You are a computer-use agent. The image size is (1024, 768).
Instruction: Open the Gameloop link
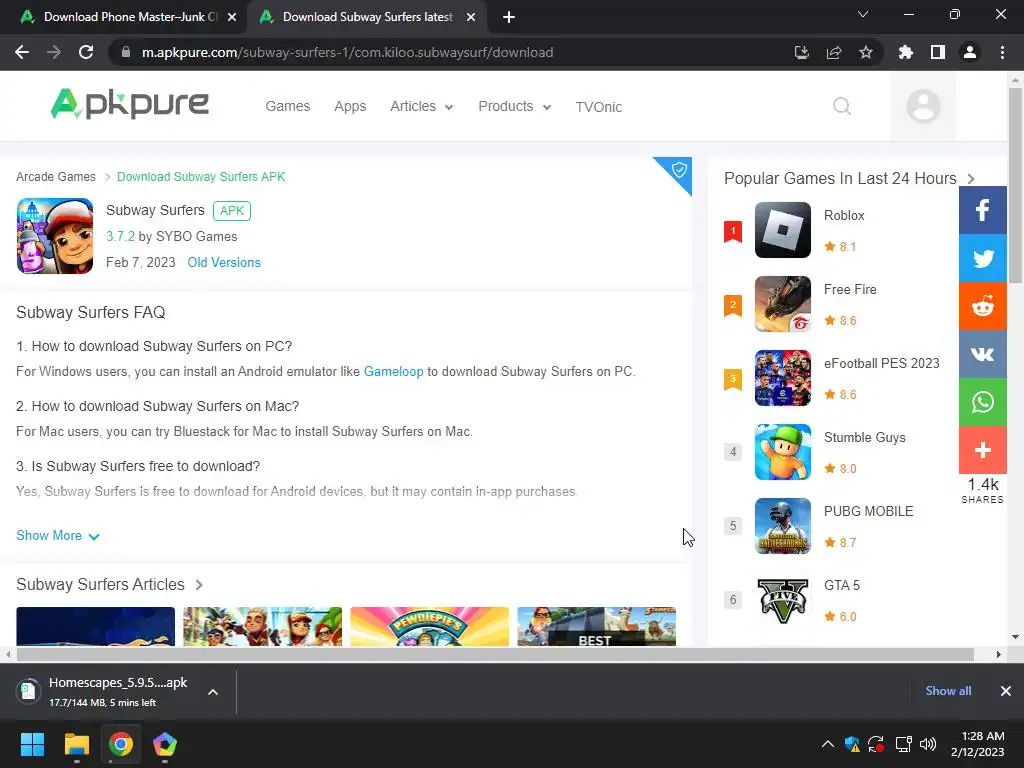(394, 372)
